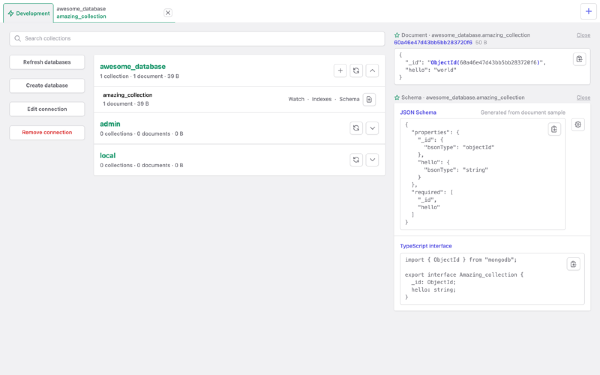Expand the local database
Viewport: 600px width, 375px height.
click(372, 160)
